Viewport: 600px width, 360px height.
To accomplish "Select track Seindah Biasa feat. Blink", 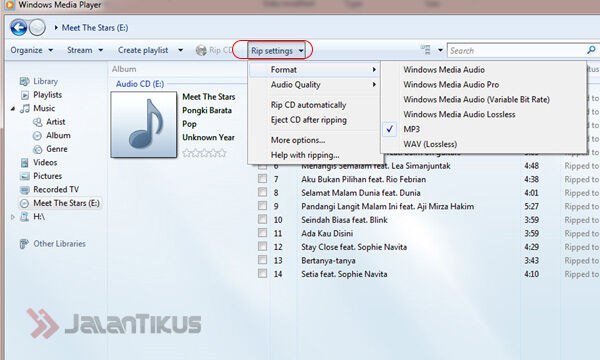I will 344,220.
